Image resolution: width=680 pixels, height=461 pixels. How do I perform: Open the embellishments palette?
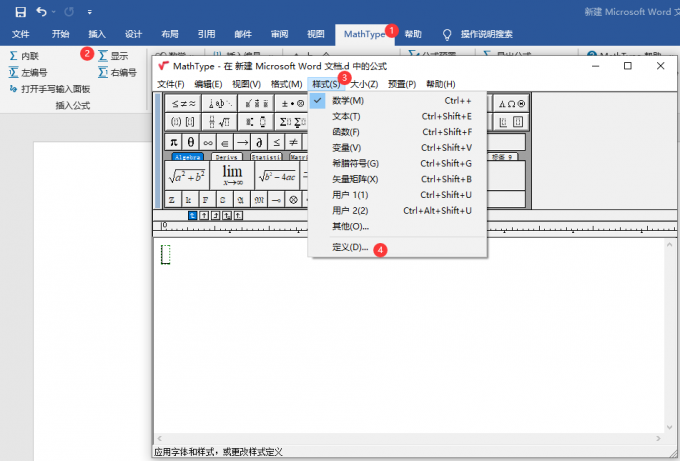(x=256, y=103)
